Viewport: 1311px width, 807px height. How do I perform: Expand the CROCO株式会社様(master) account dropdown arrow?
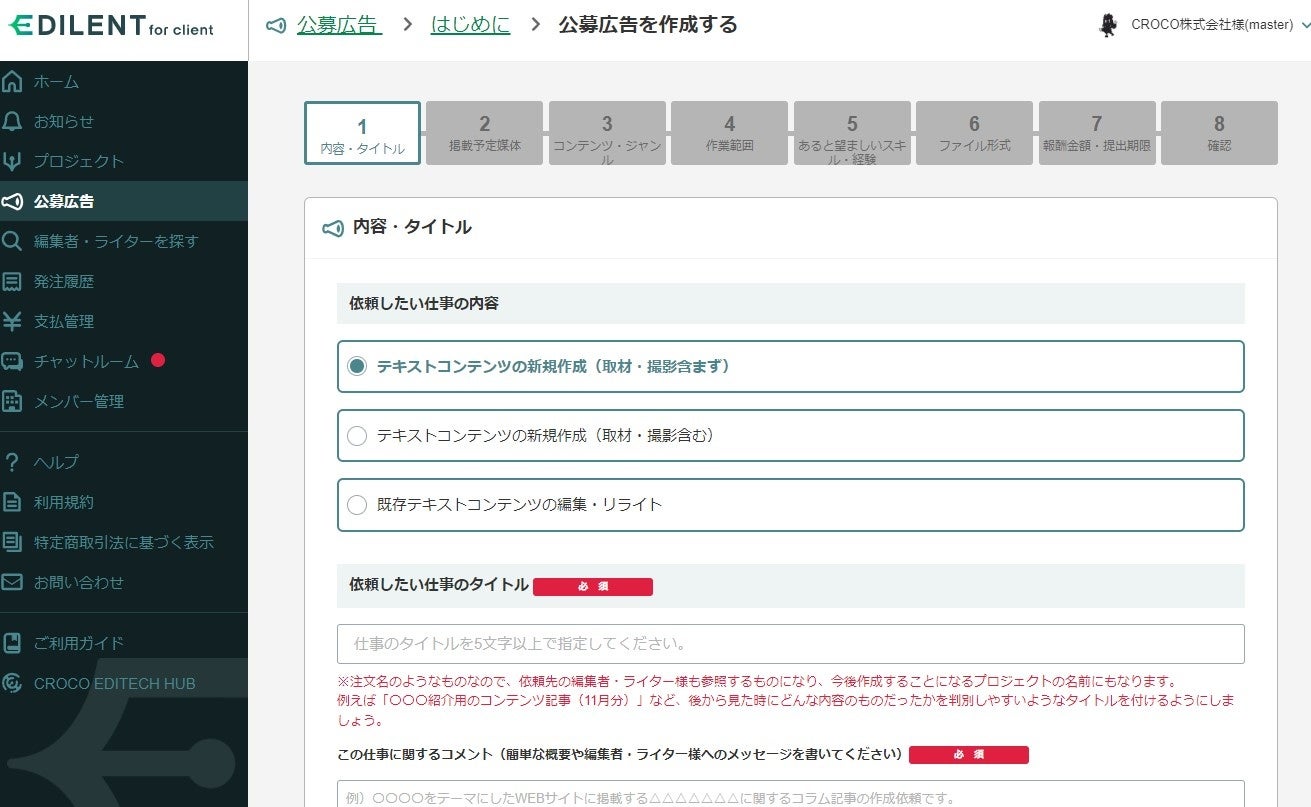pos(1304,26)
